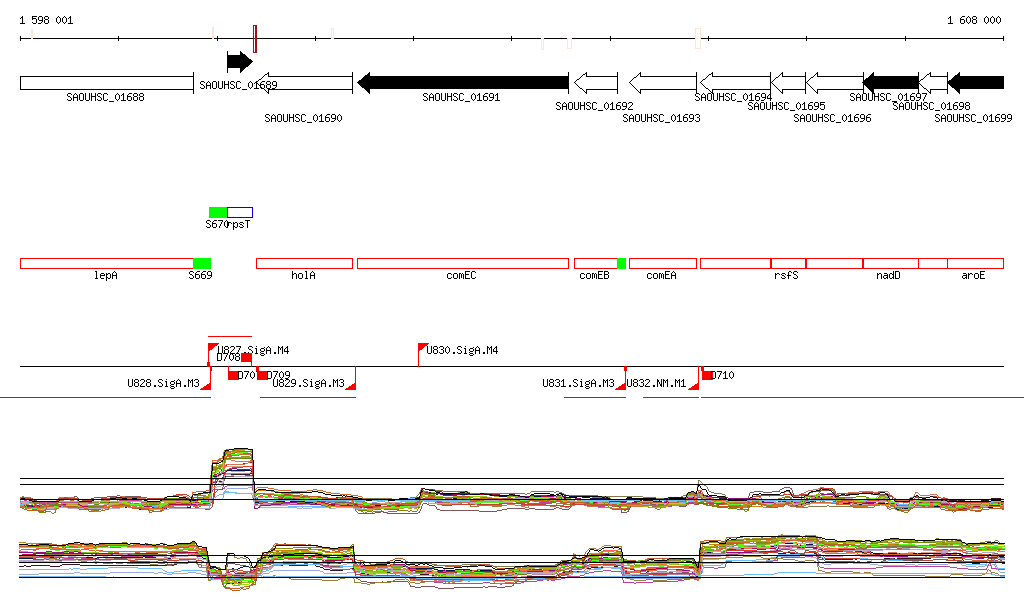Select the red comEB gene box

coord(596,264)
